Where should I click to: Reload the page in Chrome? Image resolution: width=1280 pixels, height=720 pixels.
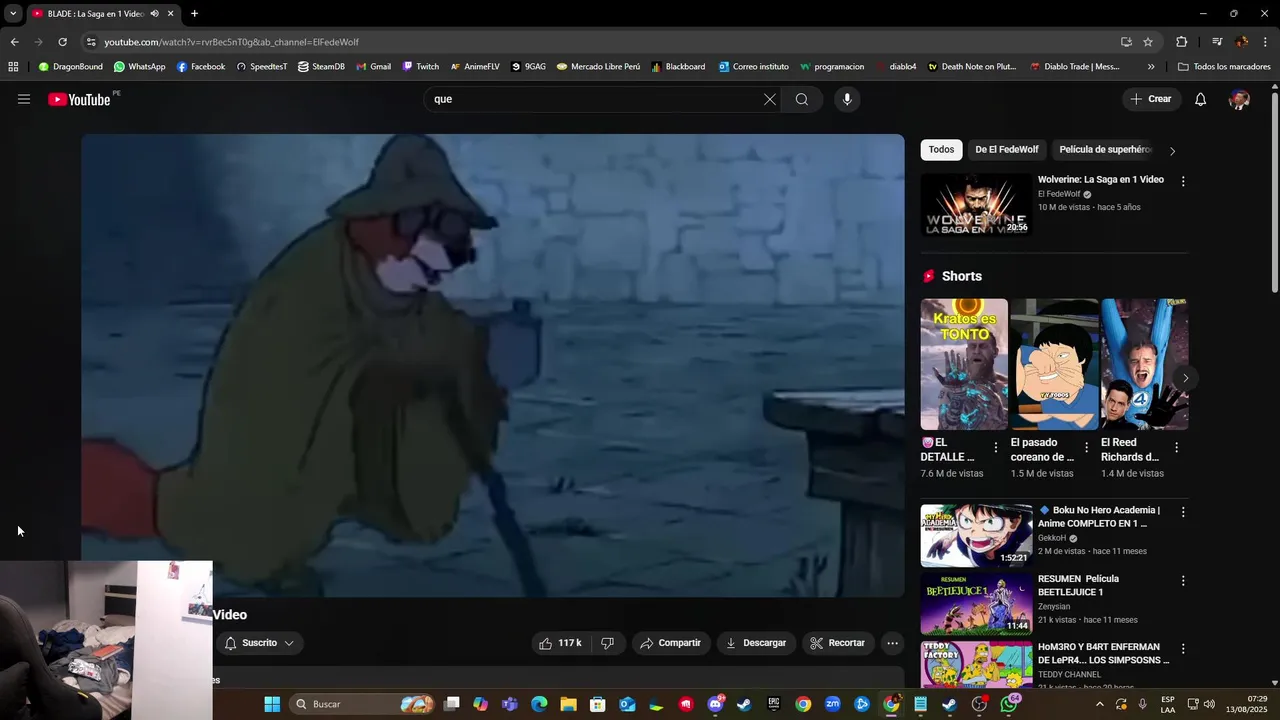click(x=62, y=42)
